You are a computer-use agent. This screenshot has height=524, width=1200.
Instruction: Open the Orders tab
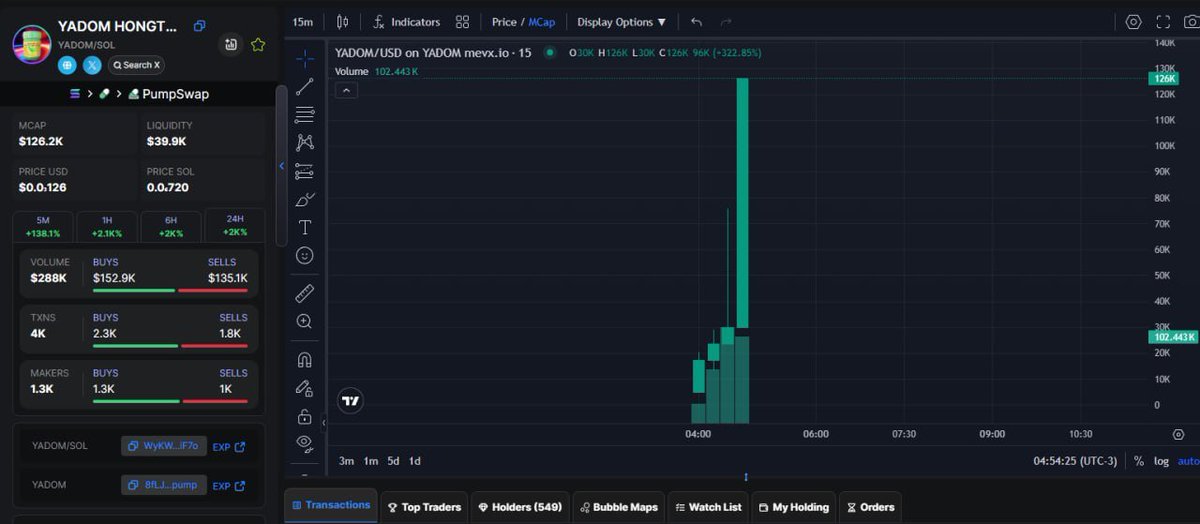coord(870,507)
